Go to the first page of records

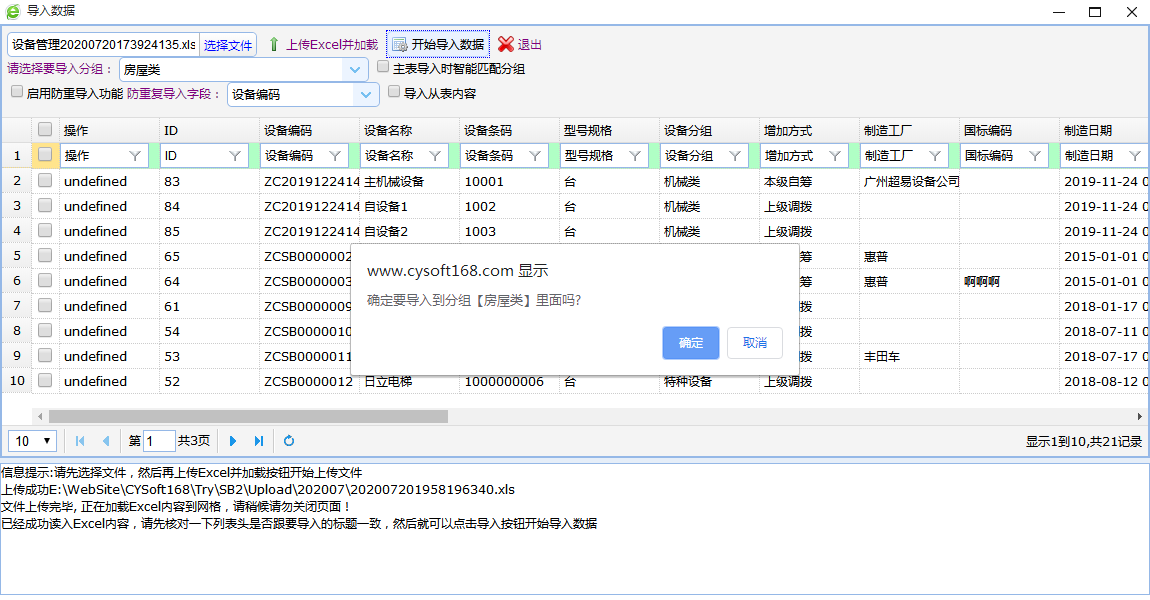(80, 441)
